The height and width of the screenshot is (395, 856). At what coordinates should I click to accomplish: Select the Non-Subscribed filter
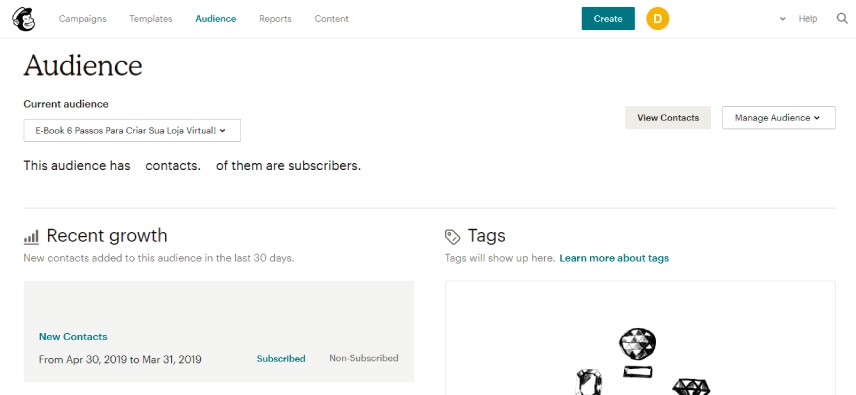pyautogui.click(x=364, y=358)
